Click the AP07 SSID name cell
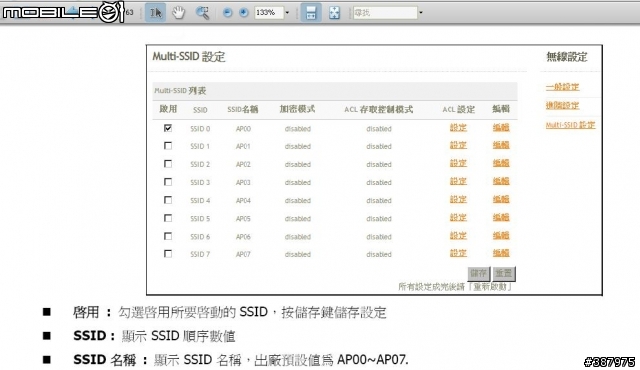Image resolution: width=640 pixels, height=370 pixels. tap(243, 255)
